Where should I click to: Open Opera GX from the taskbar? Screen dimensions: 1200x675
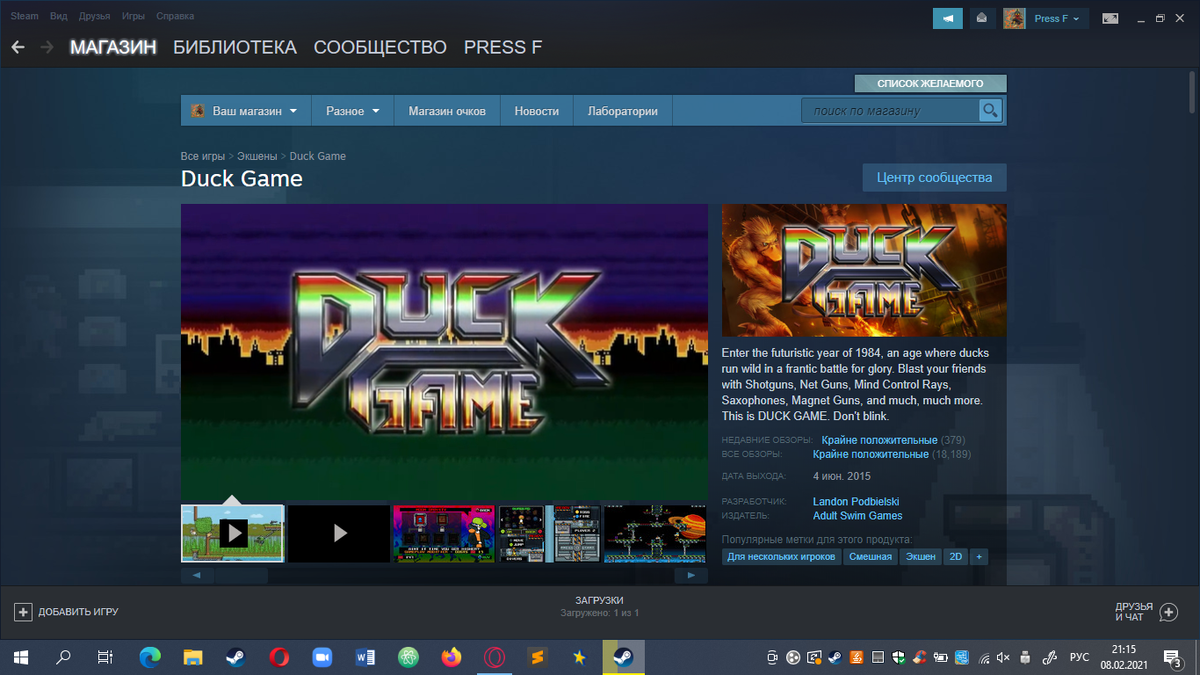tap(494, 657)
